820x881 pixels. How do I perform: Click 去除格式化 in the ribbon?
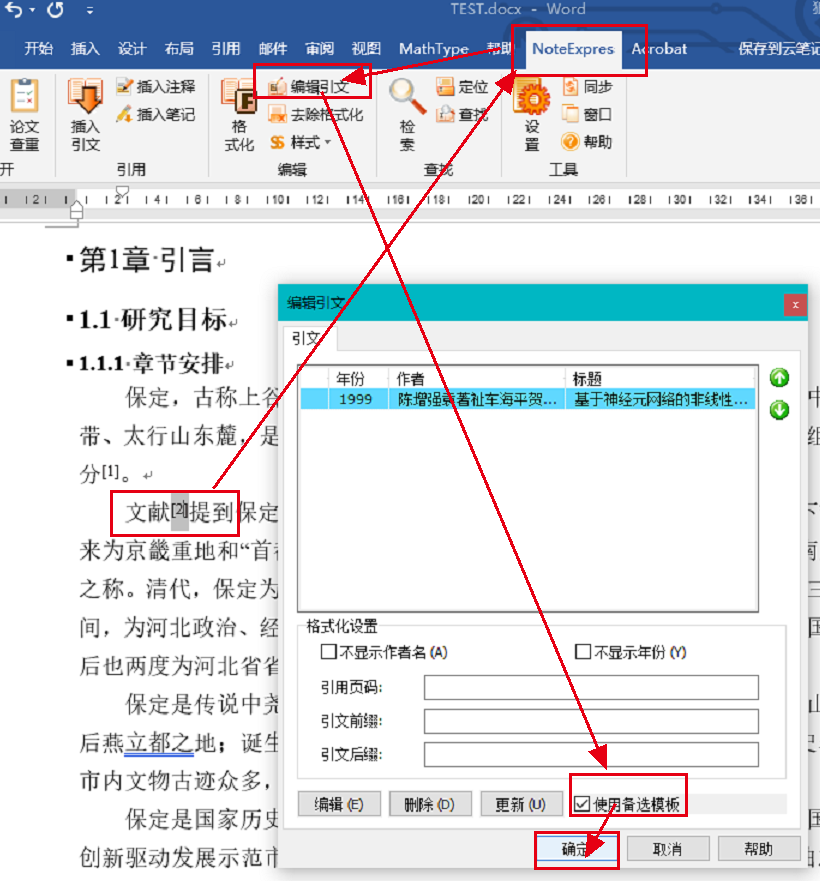(316, 115)
